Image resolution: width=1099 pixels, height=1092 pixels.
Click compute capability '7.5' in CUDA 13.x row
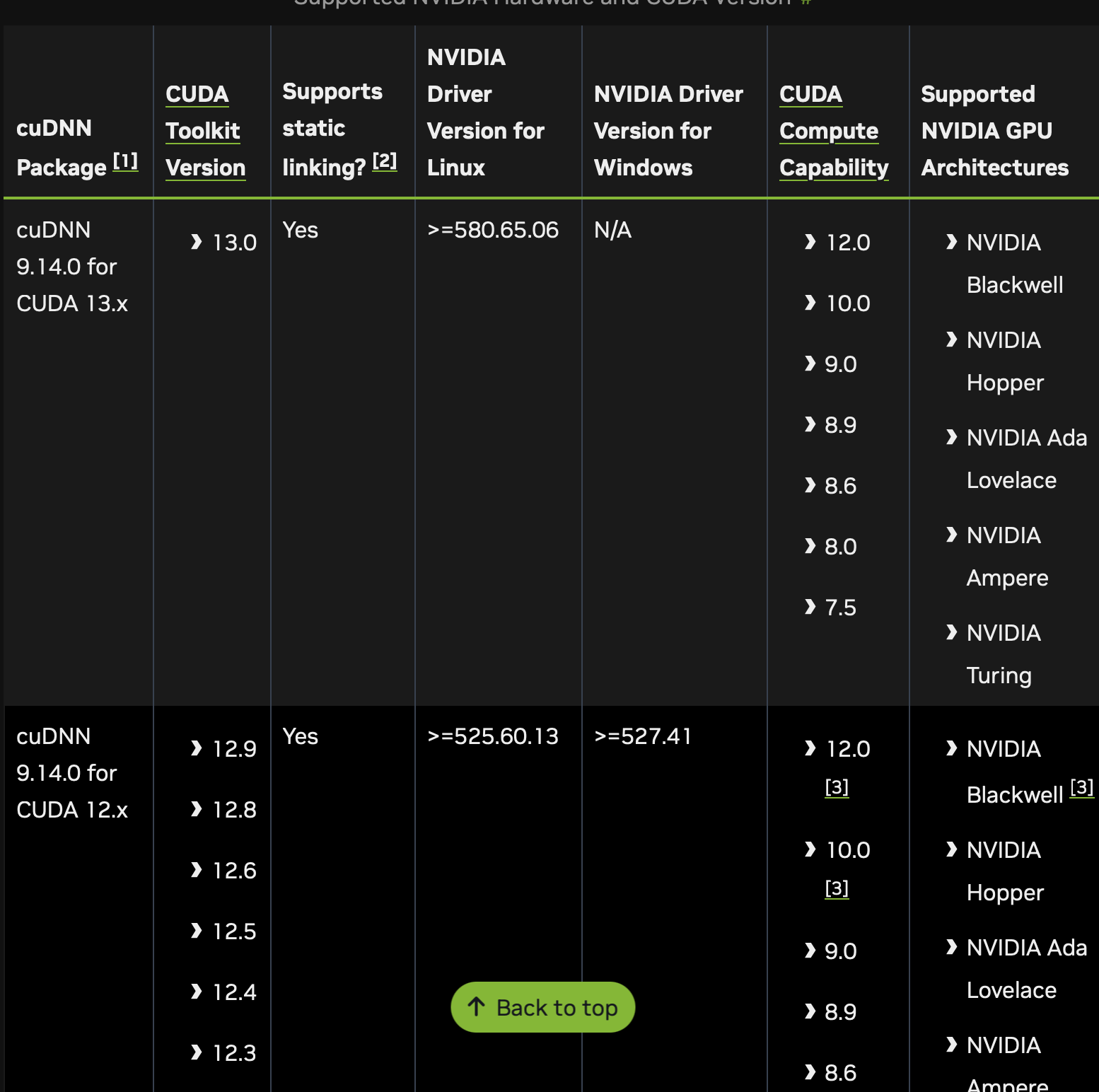[x=841, y=608]
